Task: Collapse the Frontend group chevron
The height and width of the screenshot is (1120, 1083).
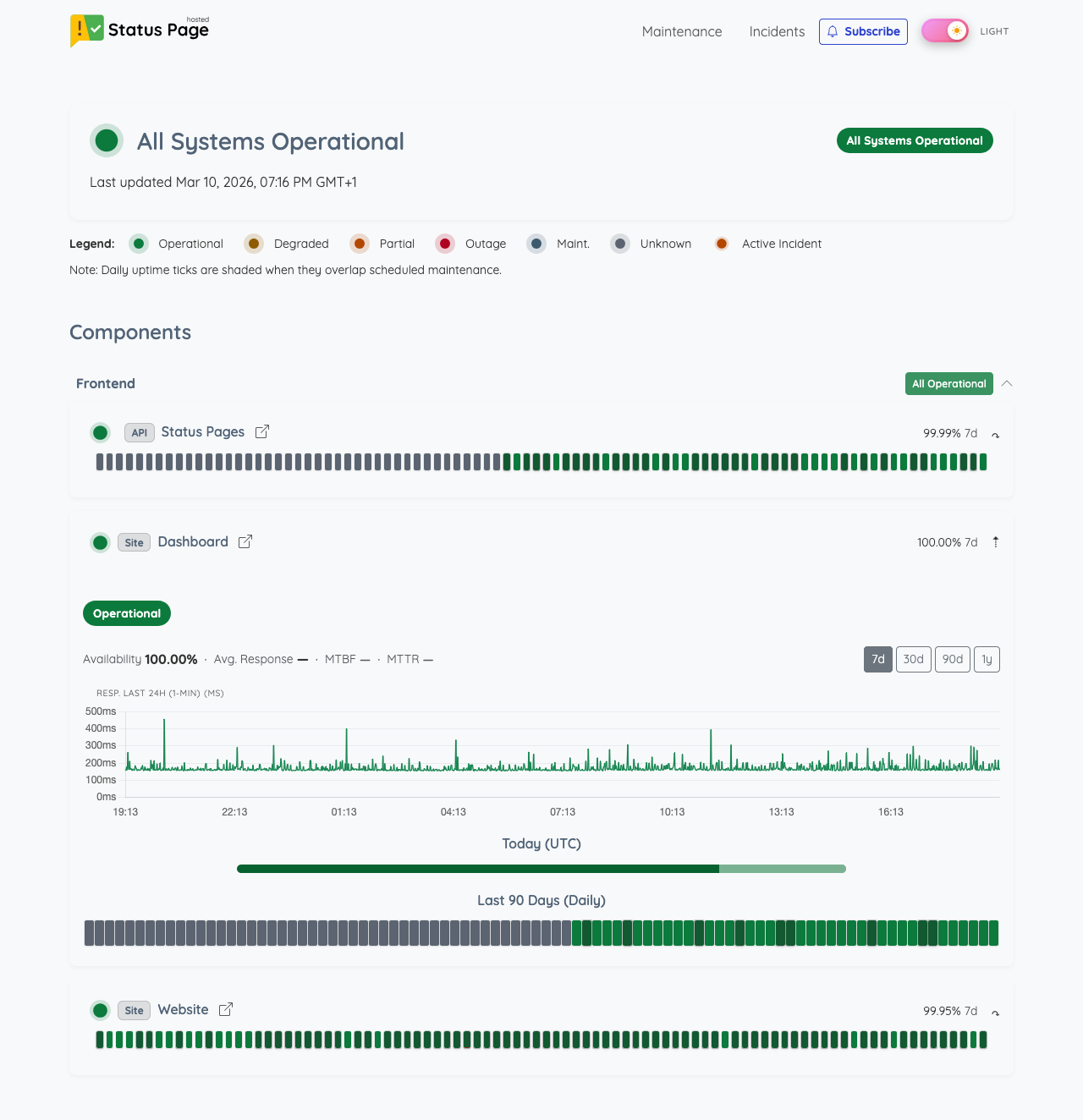Action: [1007, 383]
